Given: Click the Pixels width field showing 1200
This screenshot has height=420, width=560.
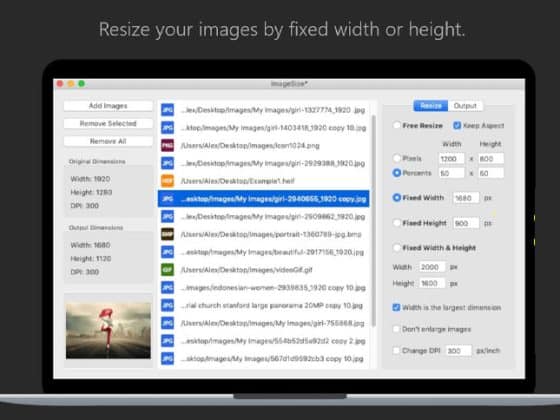Looking at the screenshot, I should point(451,159).
